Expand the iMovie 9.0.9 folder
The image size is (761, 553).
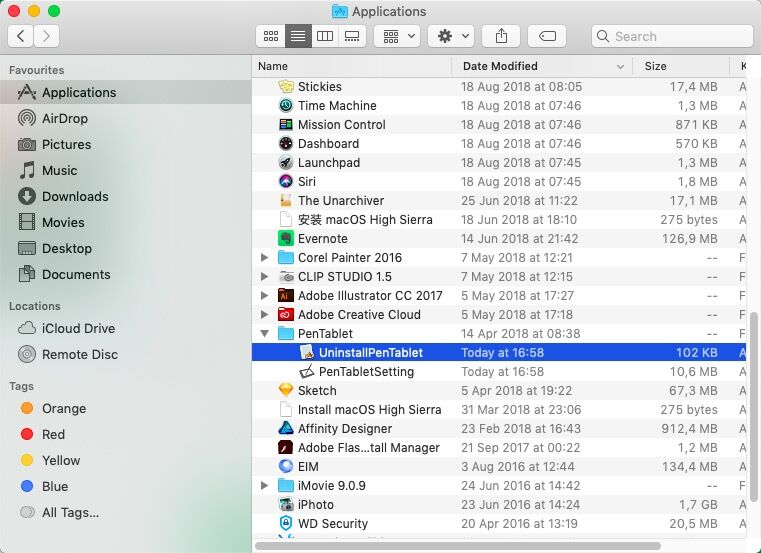coord(265,485)
